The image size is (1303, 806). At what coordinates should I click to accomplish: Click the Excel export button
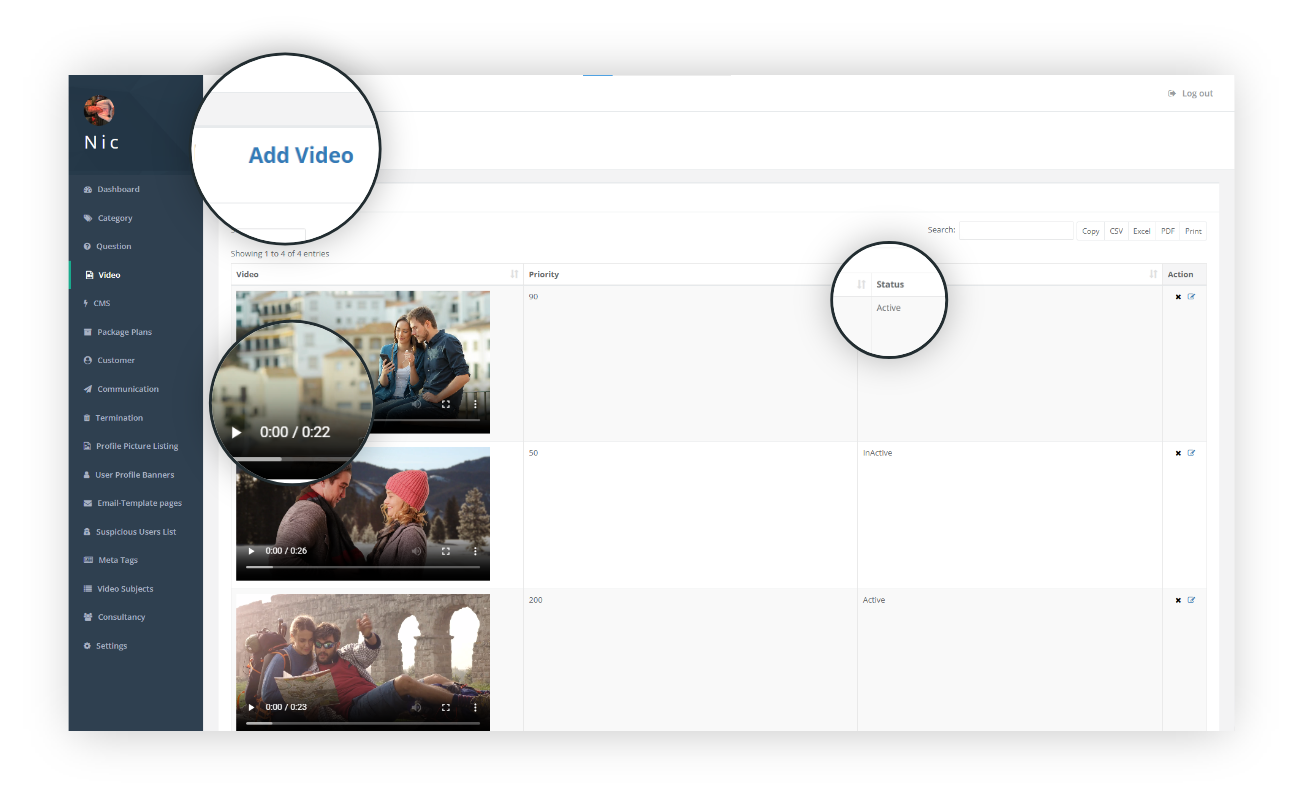1141,231
